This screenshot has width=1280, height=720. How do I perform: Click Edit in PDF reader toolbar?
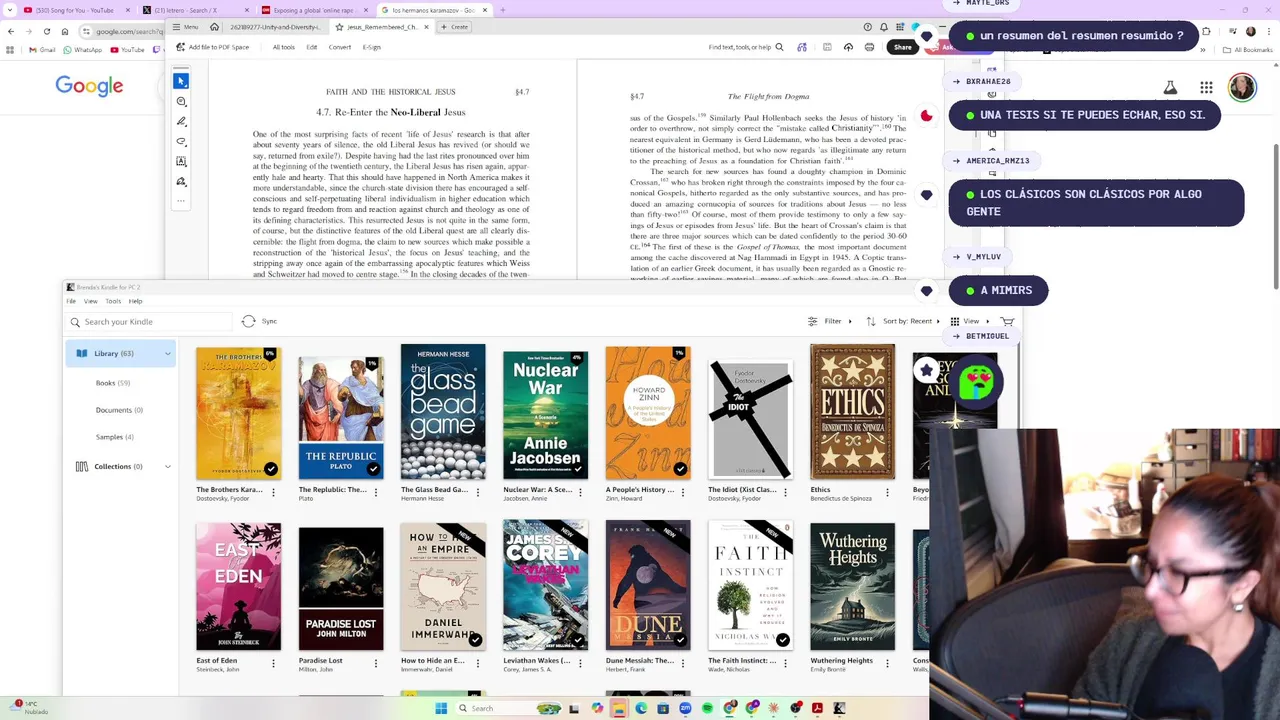click(x=312, y=47)
